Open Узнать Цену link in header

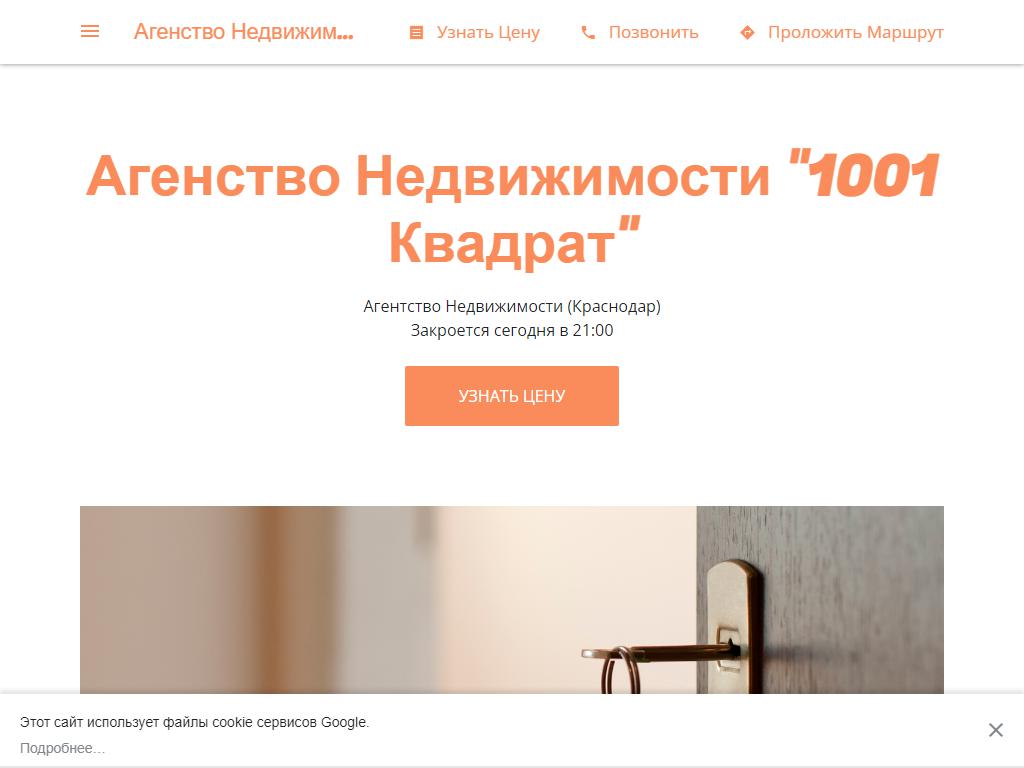click(488, 33)
